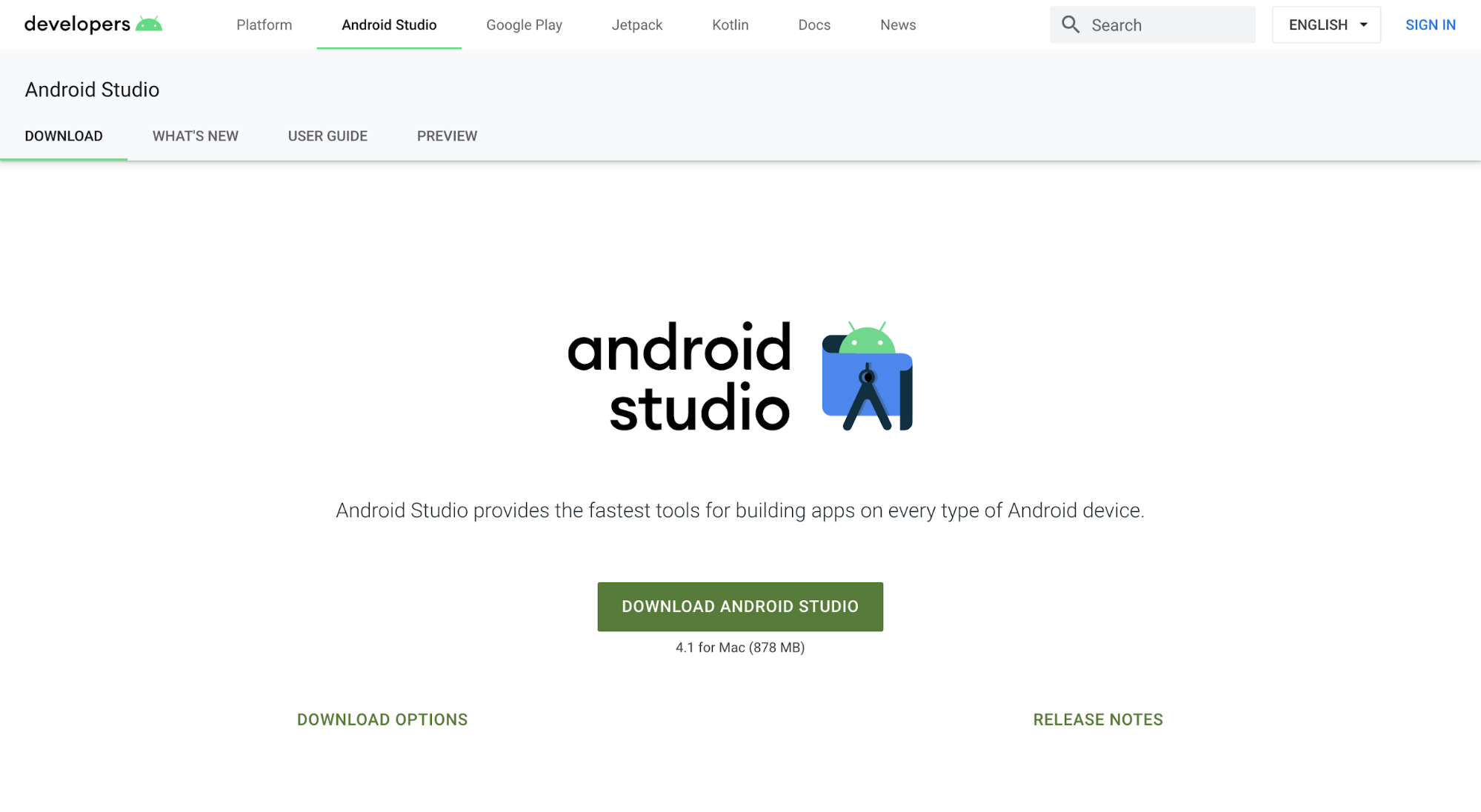Open the DOWNLOAD OPTIONS link
The height and width of the screenshot is (812, 1481).
tap(382, 719)
